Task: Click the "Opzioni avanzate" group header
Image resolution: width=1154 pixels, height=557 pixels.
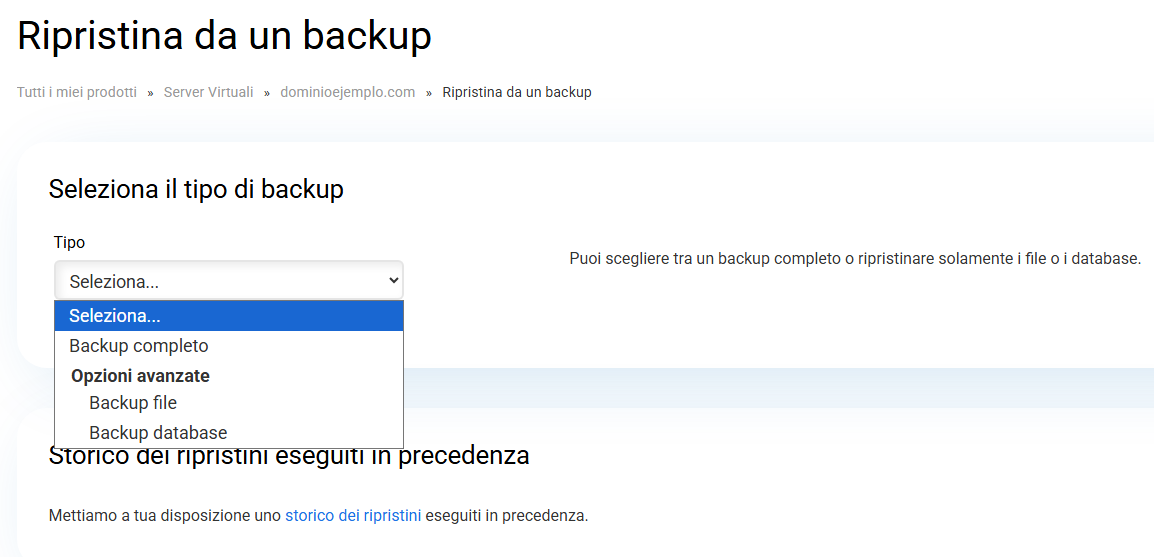Action: (x=140, y=376)
